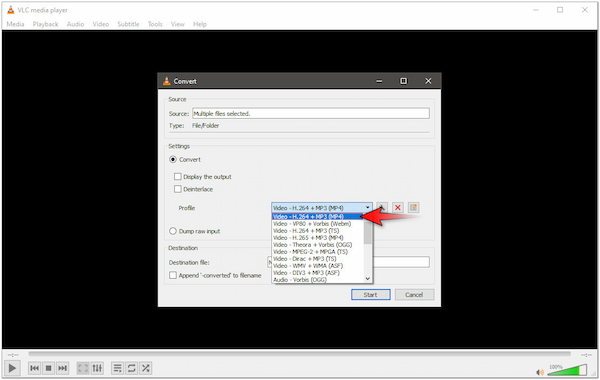The image size is (600, 380).
Task: Choose Video - Dirac + MP3 (TS)
Action: click(318, 259)
